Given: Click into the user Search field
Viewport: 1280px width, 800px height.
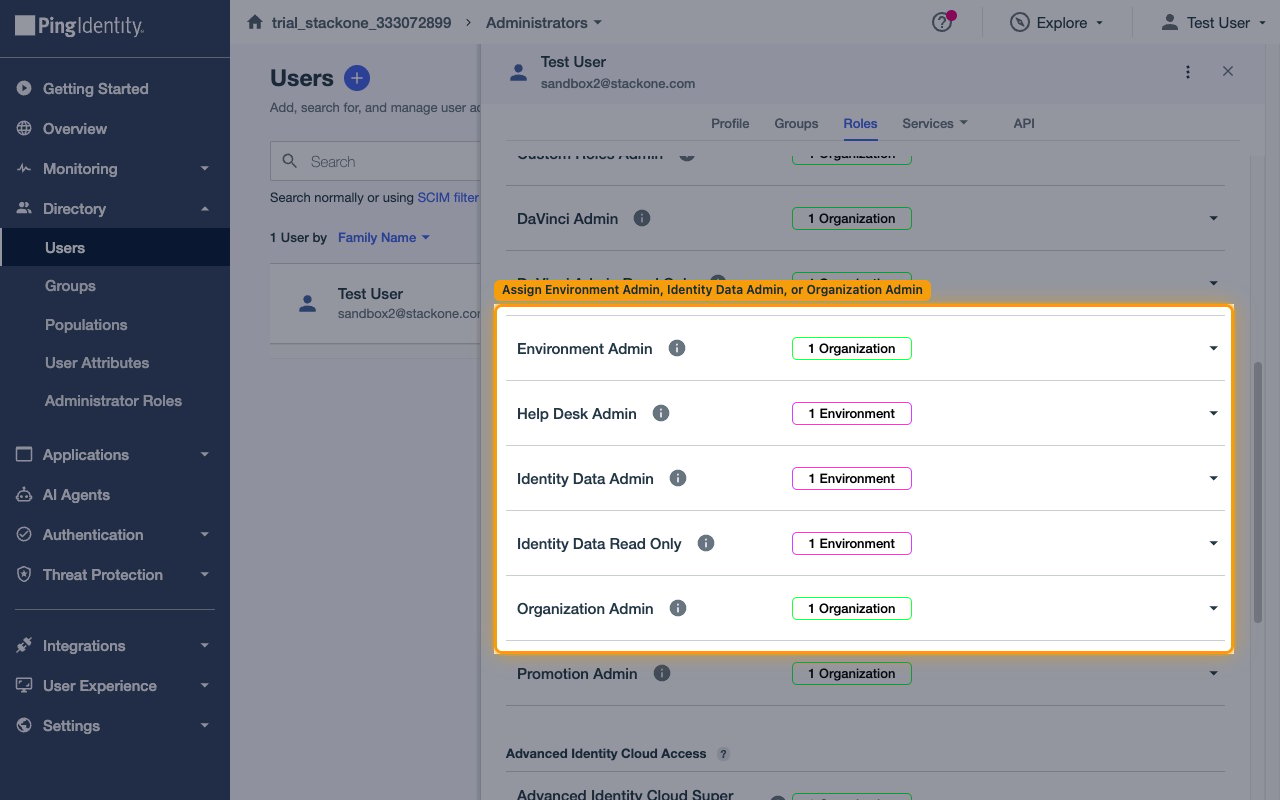Looking at the screenshot, I should point(376,161).
